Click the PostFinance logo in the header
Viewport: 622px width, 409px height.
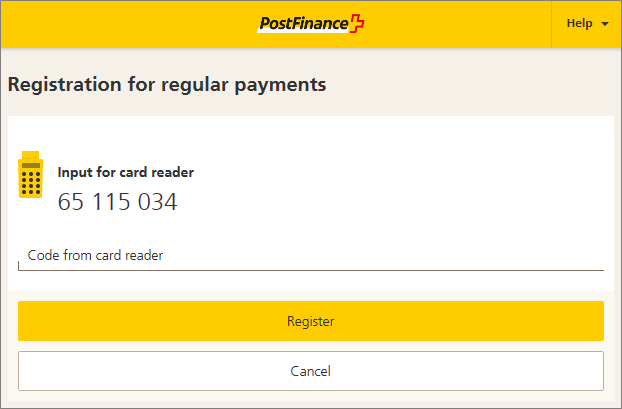(x=311, y=23)
